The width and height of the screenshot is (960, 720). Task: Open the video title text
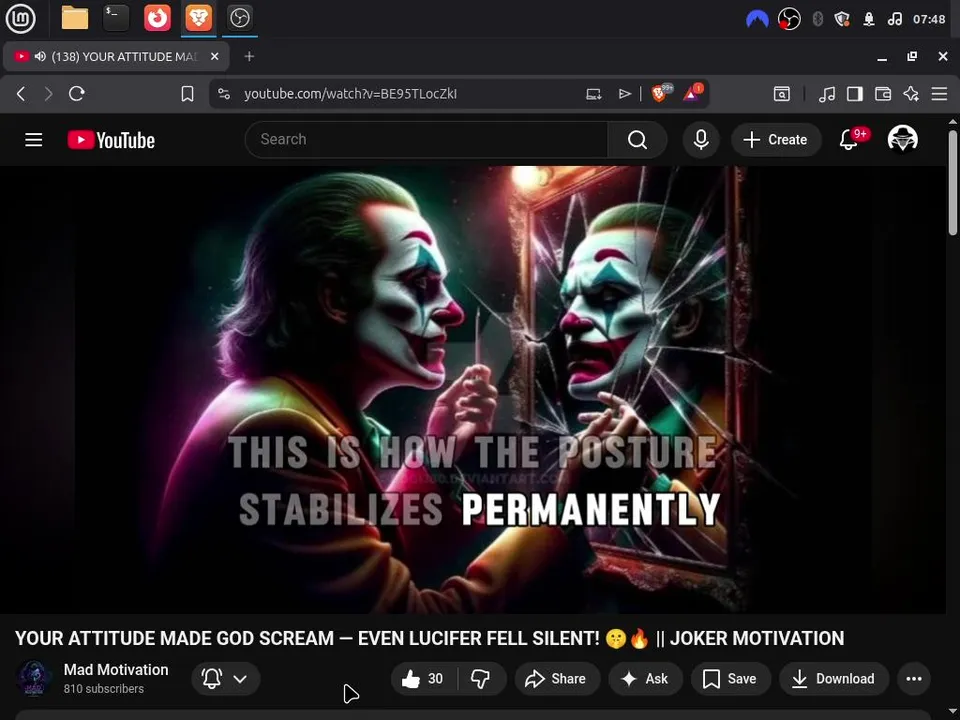point(429,638)
